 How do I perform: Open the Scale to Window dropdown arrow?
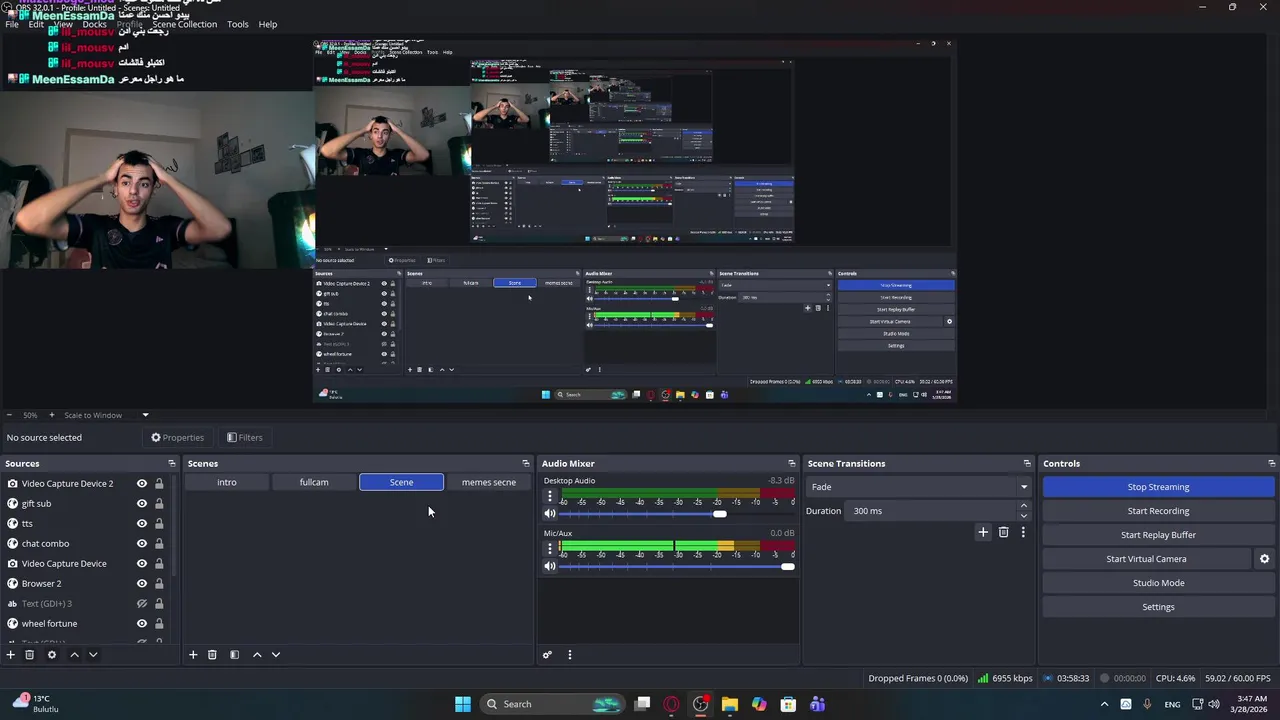145,415
